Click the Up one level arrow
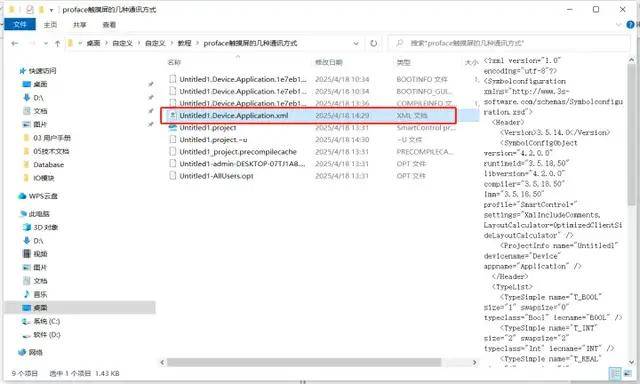Screen dimensions: 640x384 tap(57, 43)
